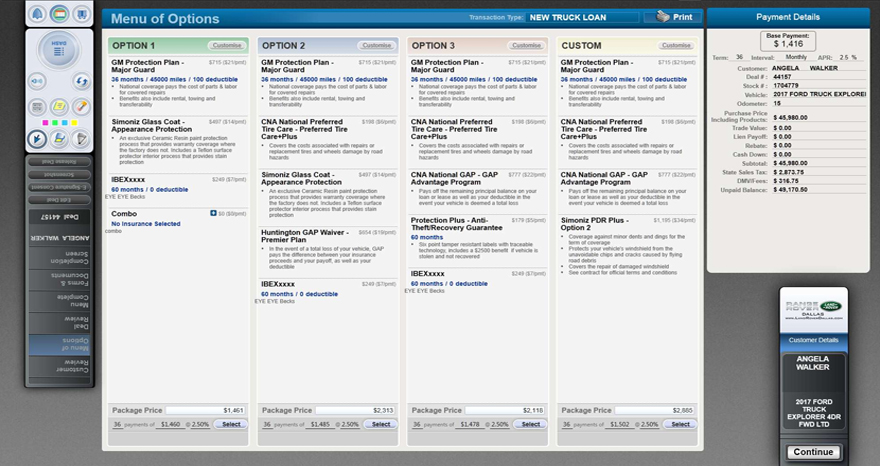Go to Deal Review step
This screenshot has width=880, height=466.
(x=59, y=322)
